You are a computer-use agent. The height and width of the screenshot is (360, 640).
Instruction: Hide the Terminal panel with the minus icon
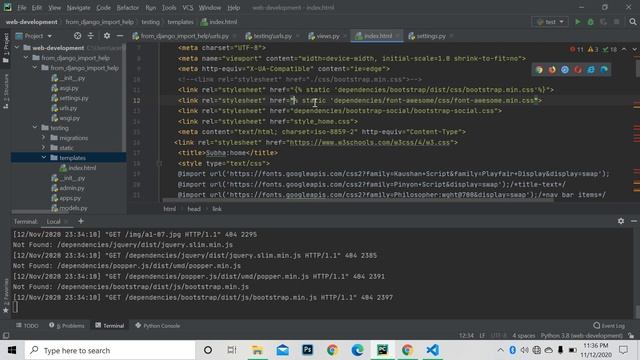coord(633,221)
